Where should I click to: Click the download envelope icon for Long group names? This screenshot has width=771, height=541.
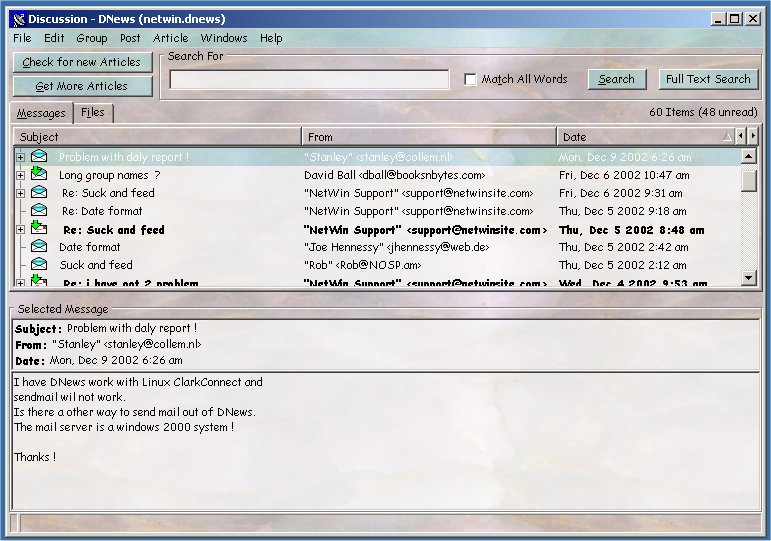point(39,174)
